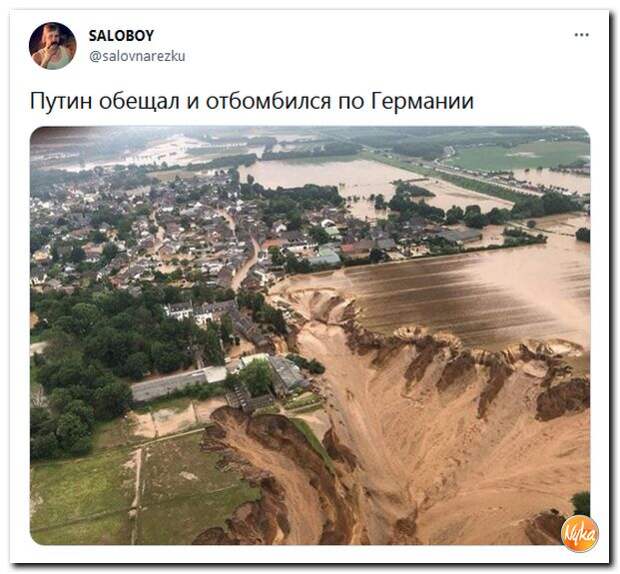Click the SALOBOY profile avatar picture

pos(52,46)
